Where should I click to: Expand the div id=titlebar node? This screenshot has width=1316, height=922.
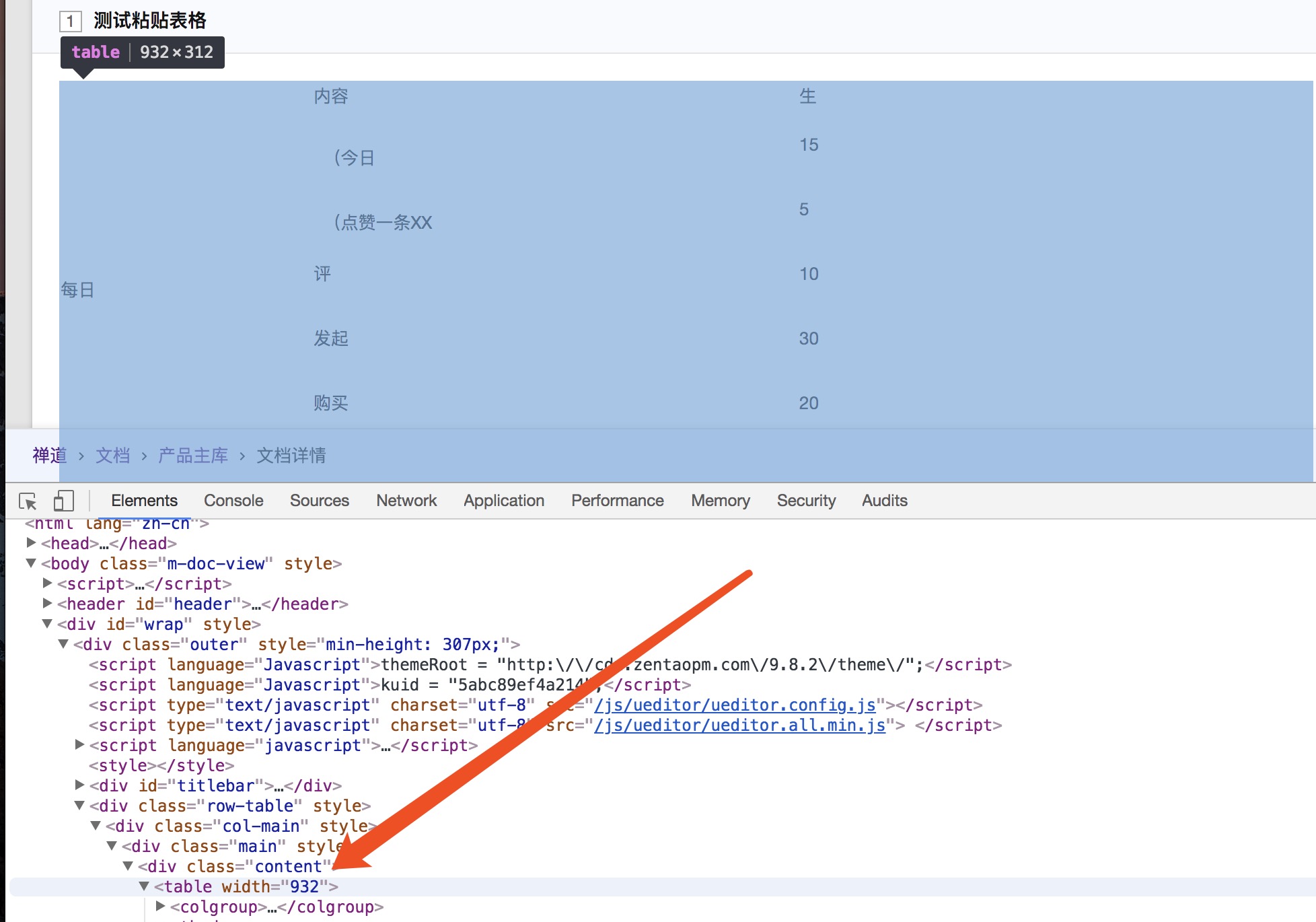coord(79,785)
